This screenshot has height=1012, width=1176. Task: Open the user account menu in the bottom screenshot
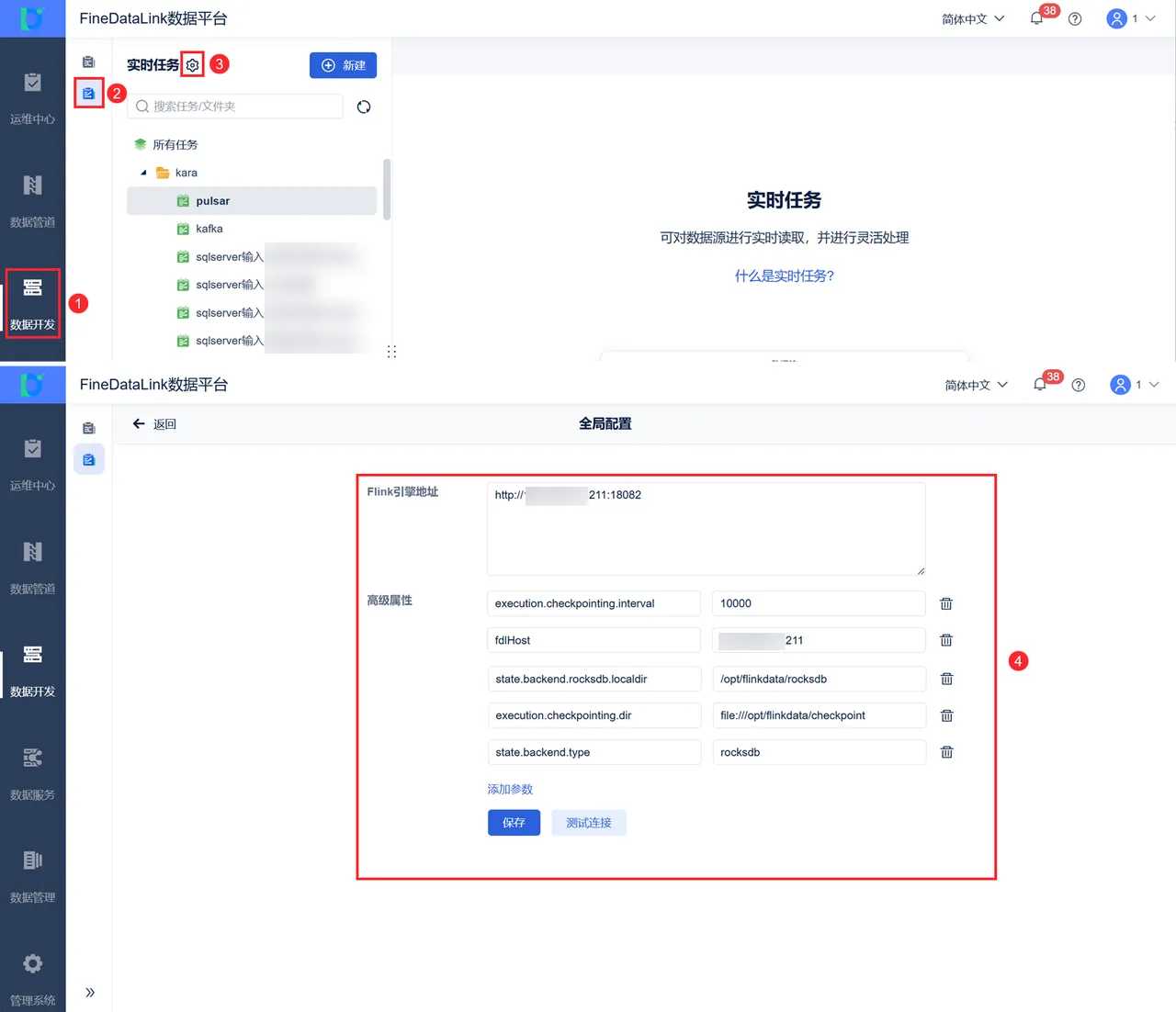(x=1136, y=385)
